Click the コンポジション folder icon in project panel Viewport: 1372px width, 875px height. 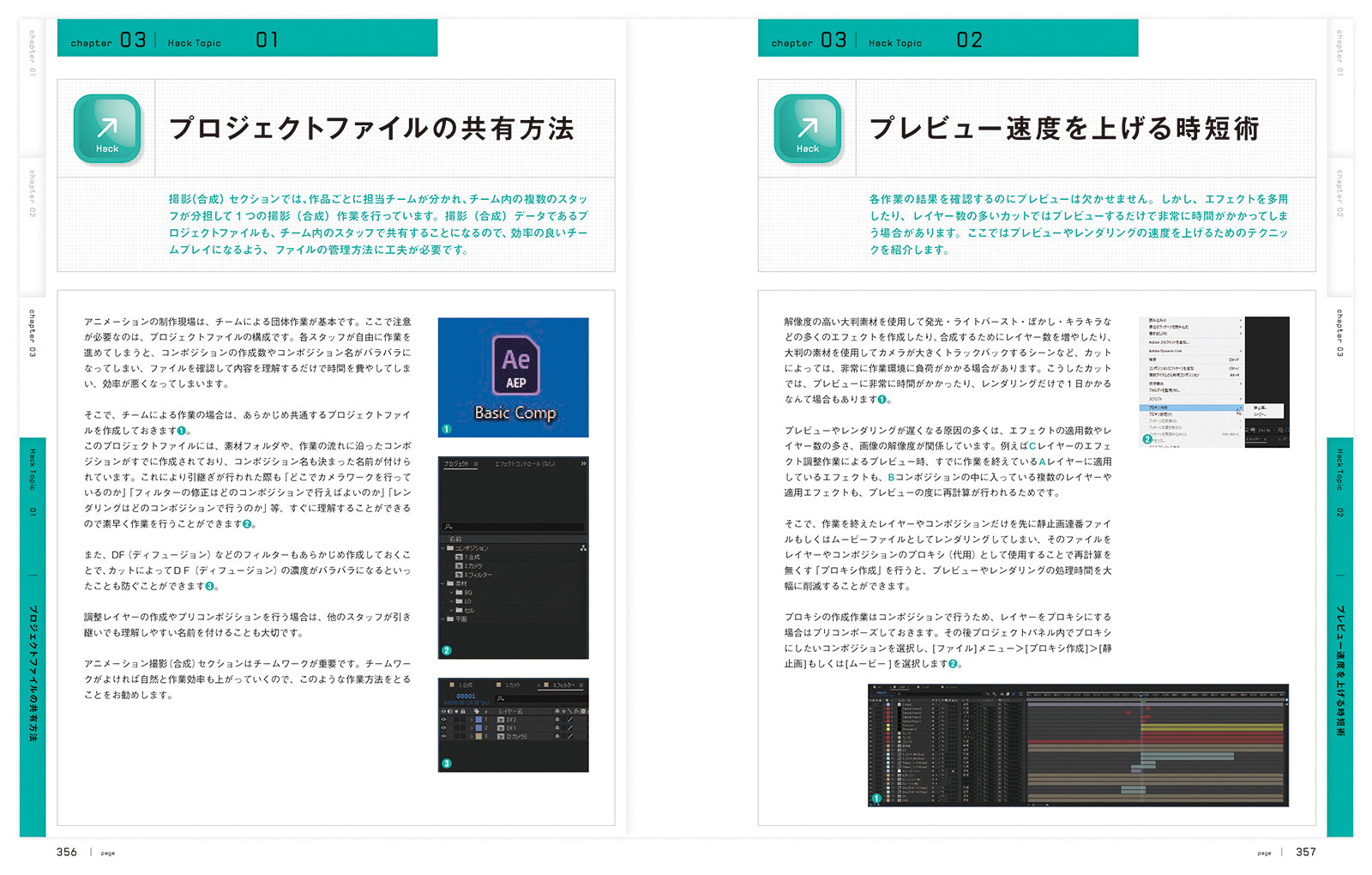450,548
